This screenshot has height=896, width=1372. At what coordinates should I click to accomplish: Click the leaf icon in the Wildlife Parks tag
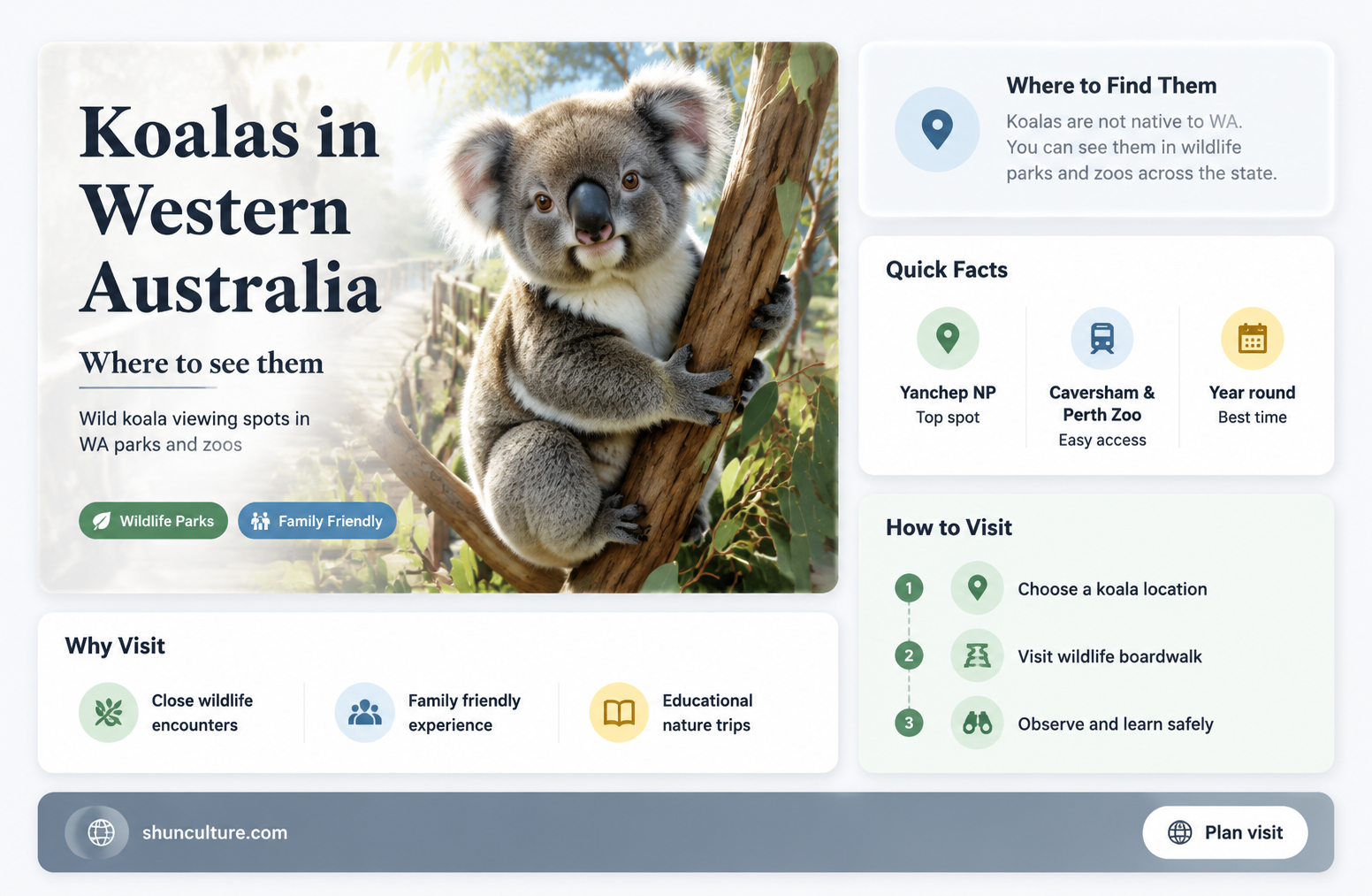pyautogui.click(x=102, y=521)
